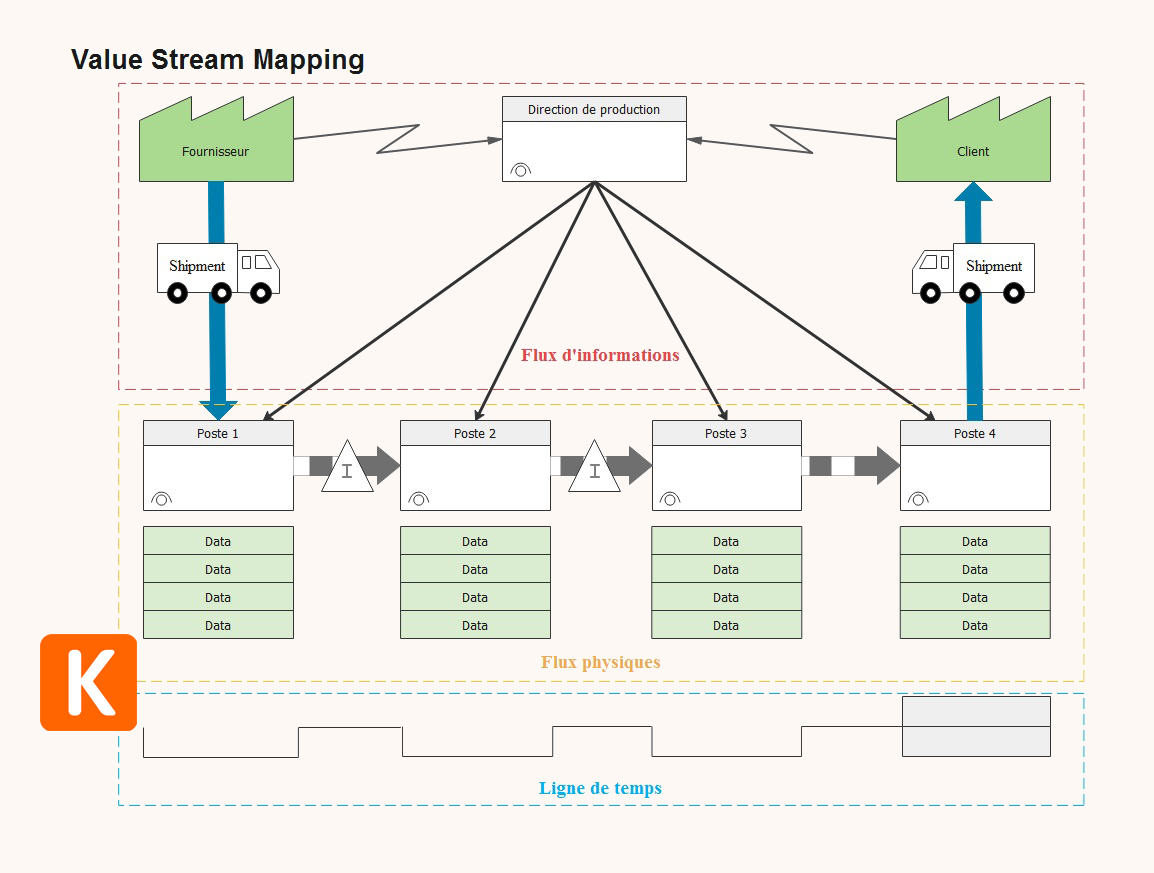Click the Flux d'informations label
Image resolution: width=1154 pixels, height=873 pixels.
[600, 356]
